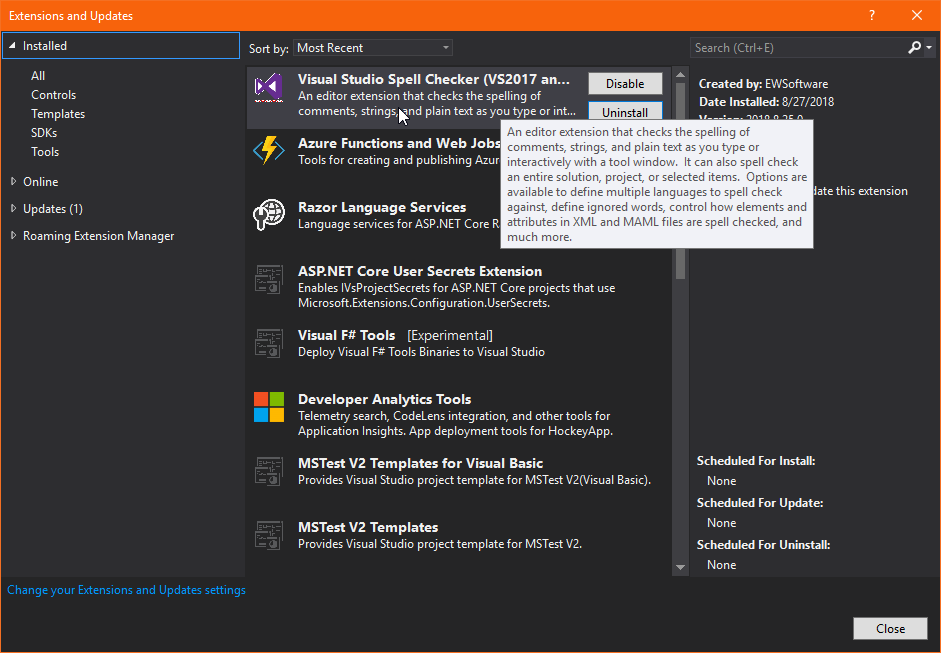The image size is (941, 653).
Task: Disable the Visual Studio Spell Checker extension
Action: (x=625, y=83)
